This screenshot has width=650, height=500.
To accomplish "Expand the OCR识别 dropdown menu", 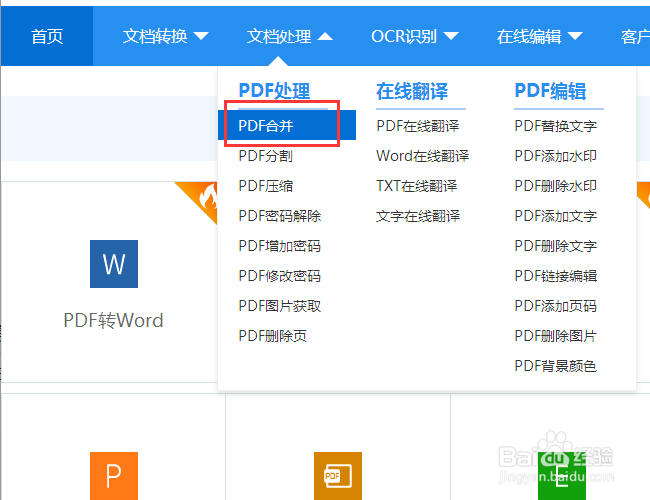I will (x=415, y=36).
